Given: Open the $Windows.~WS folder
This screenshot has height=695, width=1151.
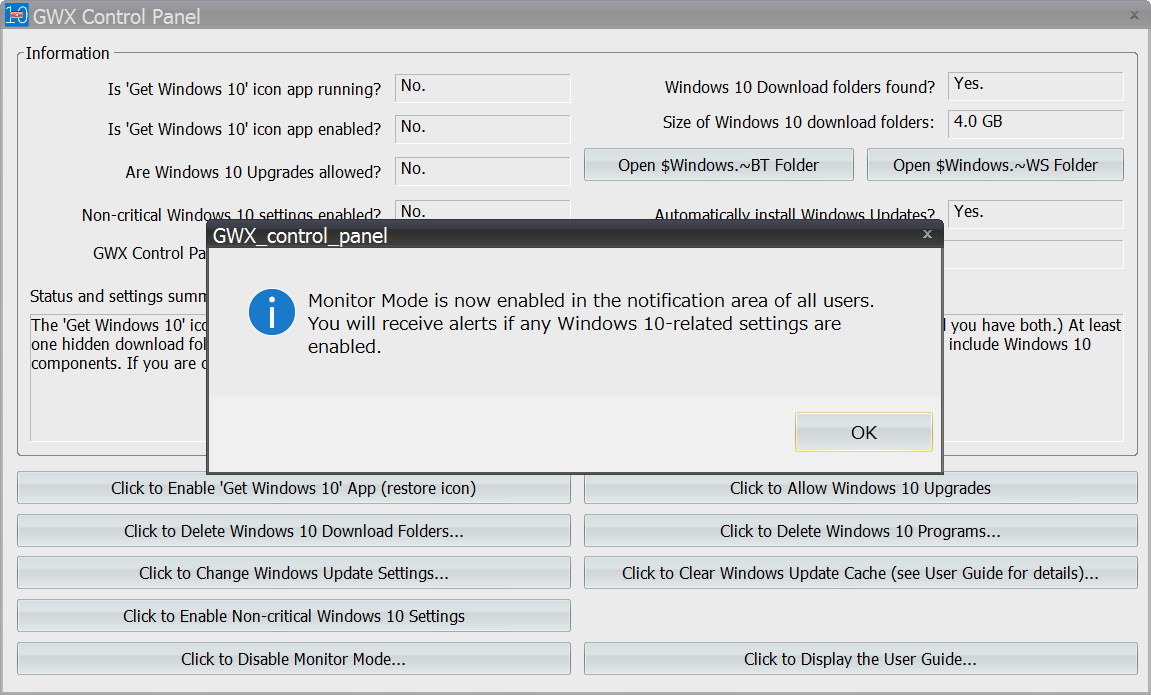Looking at the screenshot, I should pyautogui.click(x=994, y=164).
